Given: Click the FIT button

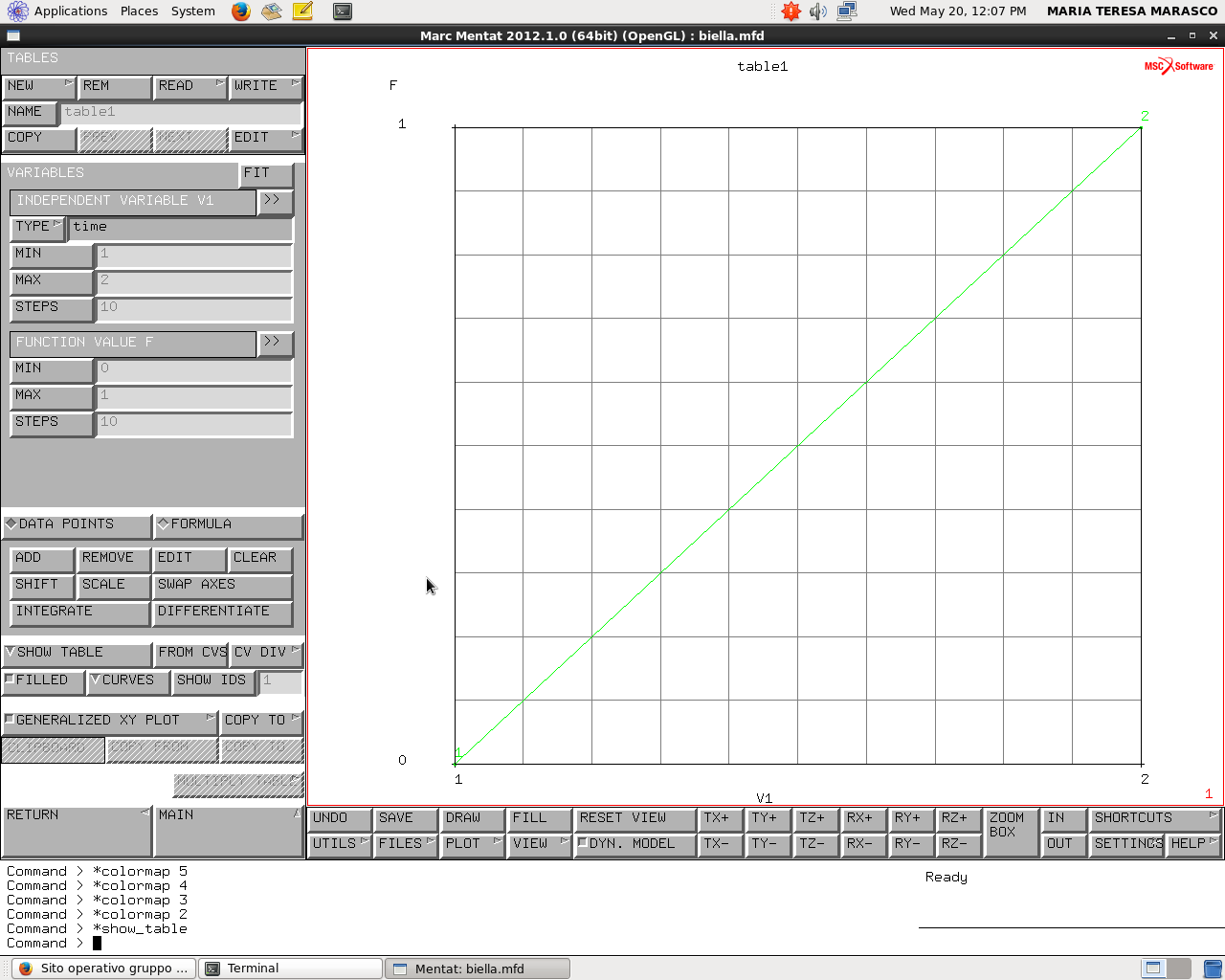Looking at the screenshot, I should (265, 174).
